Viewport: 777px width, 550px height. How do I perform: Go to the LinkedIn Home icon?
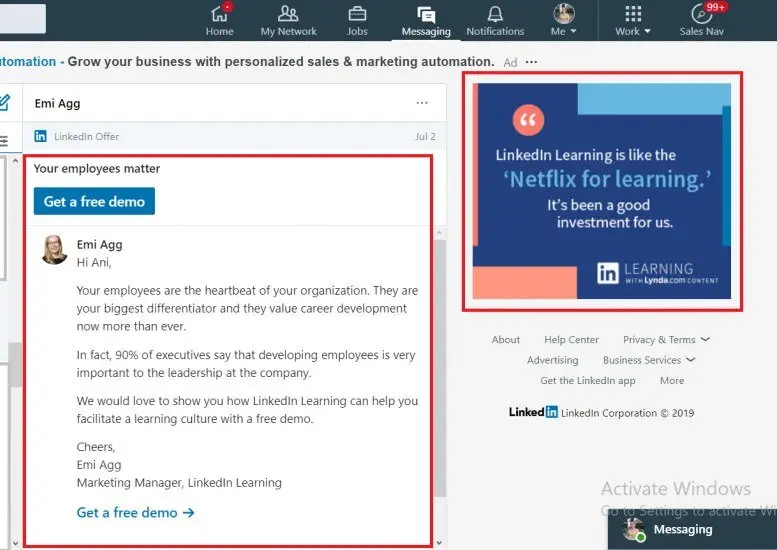coord(219,14)
